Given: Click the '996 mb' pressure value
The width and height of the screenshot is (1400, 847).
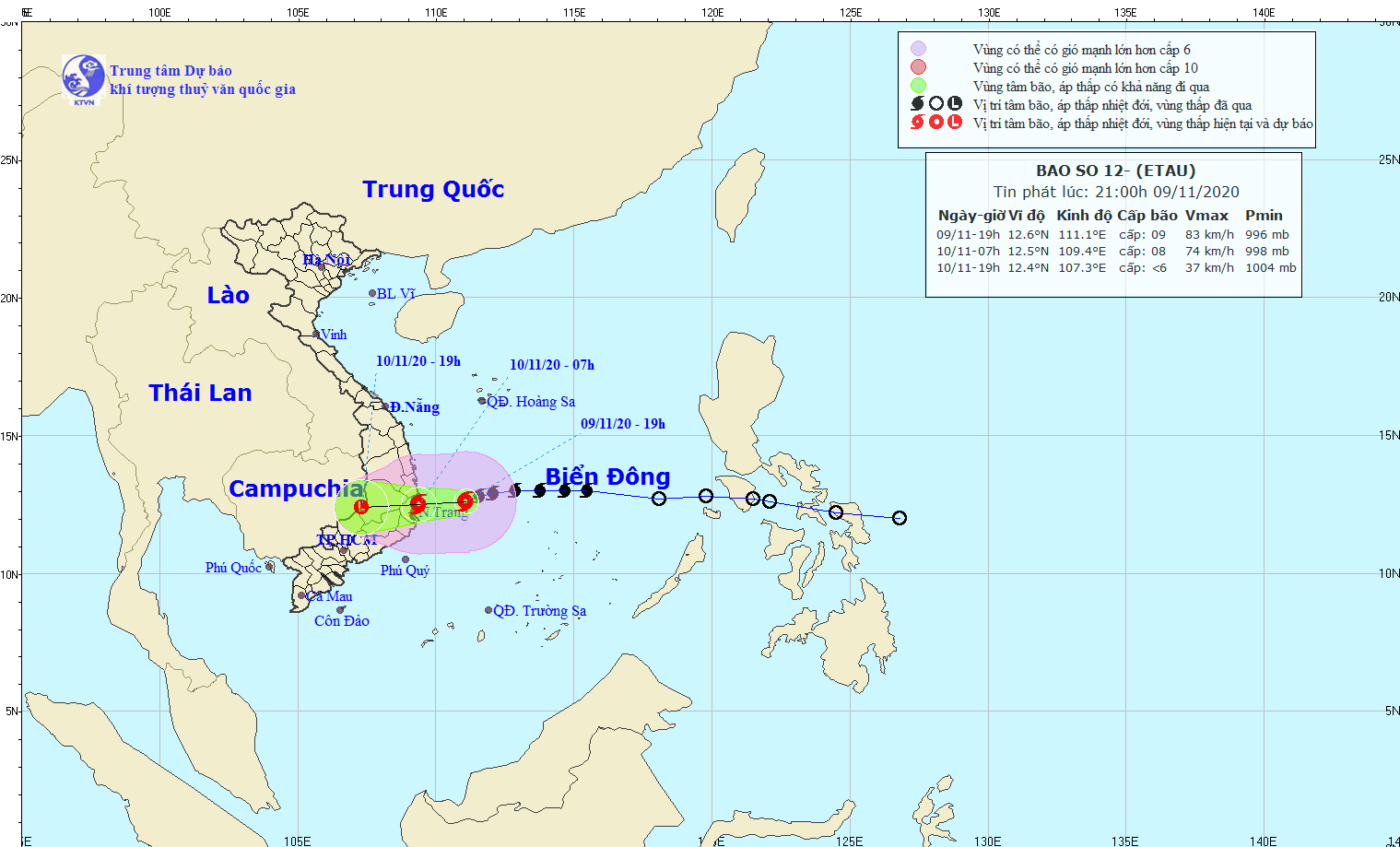Looking at the screenshot, I should point(1267,235).
